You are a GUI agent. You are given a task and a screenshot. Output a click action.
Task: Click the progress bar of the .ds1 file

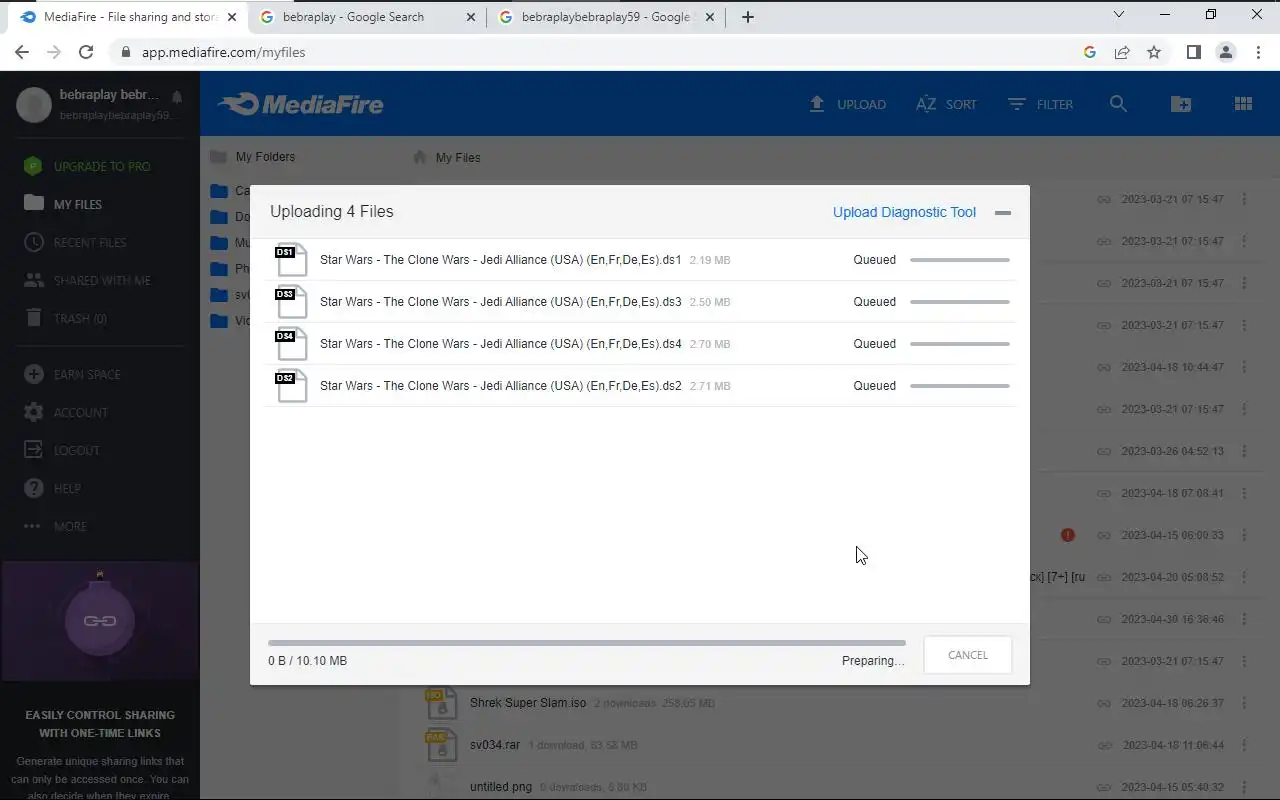(960, 260)
